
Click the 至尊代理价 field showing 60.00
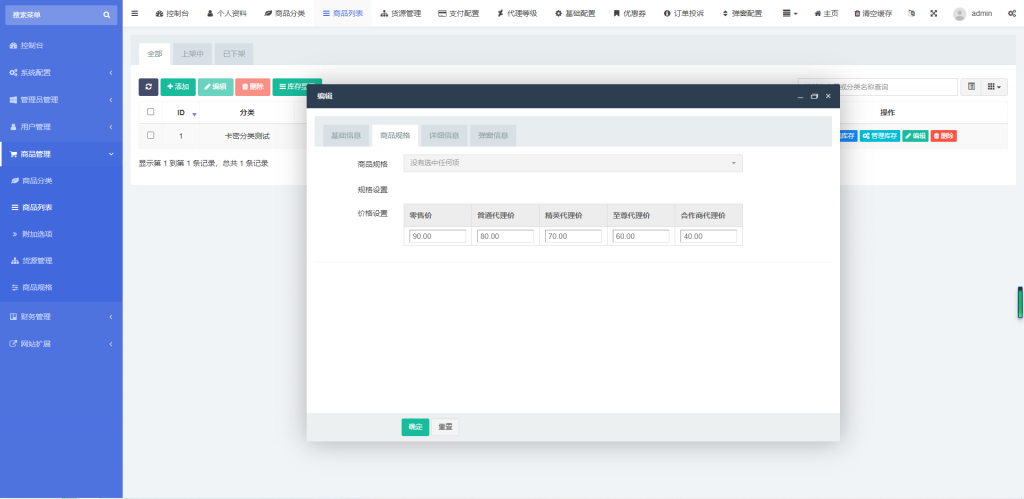pos(641,236)
